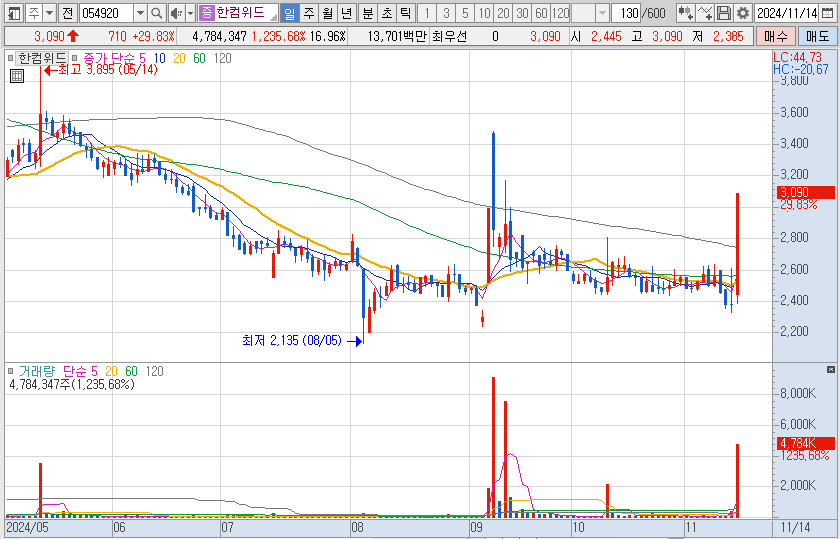Click the stock code field 054920
Viewport: 840px width, 539px height.
(x=106, y=13)
